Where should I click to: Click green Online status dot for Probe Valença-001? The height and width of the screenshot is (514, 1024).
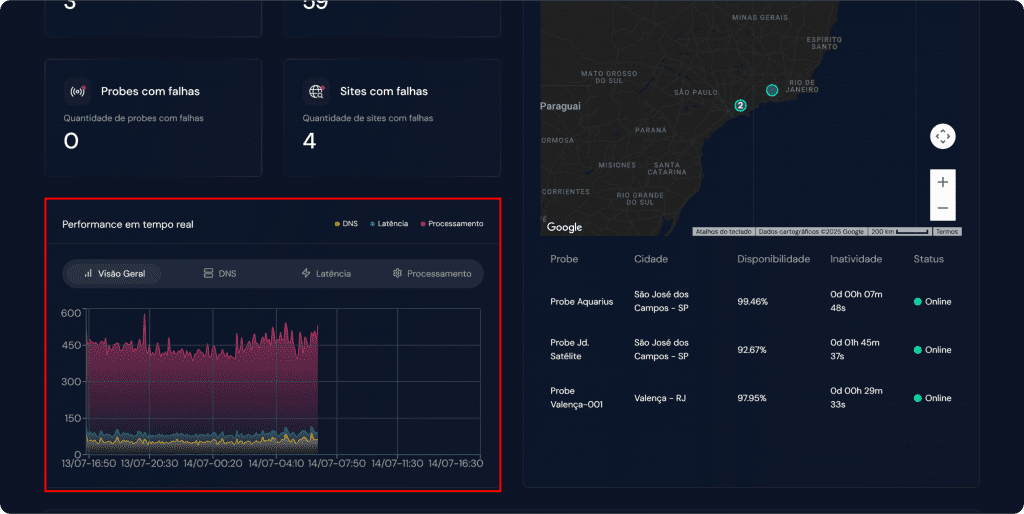918,398
